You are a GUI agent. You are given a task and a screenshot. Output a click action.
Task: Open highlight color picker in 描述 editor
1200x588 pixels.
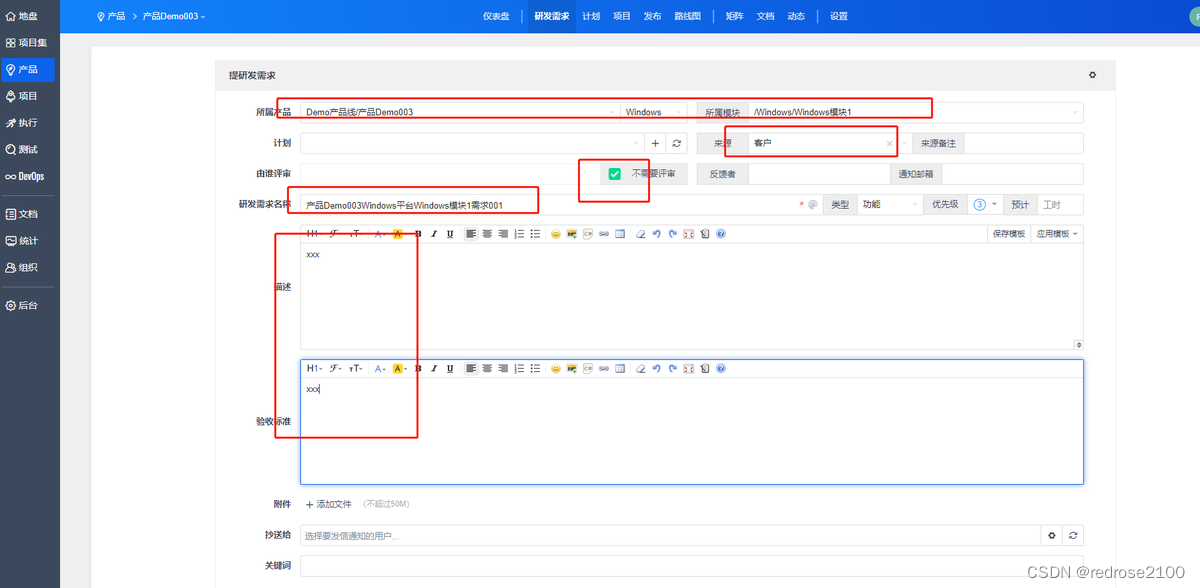[x=399, y=233]
